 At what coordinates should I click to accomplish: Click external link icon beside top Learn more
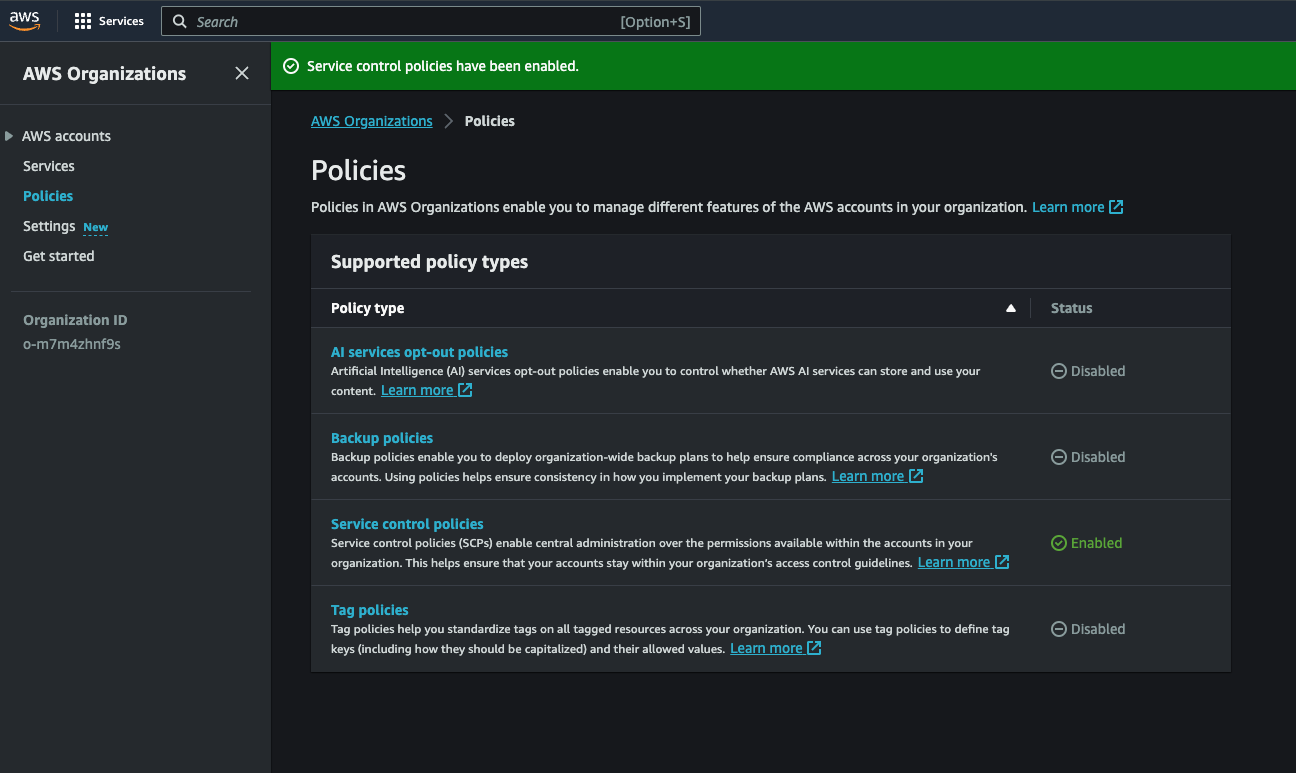tap(1116, 207)
